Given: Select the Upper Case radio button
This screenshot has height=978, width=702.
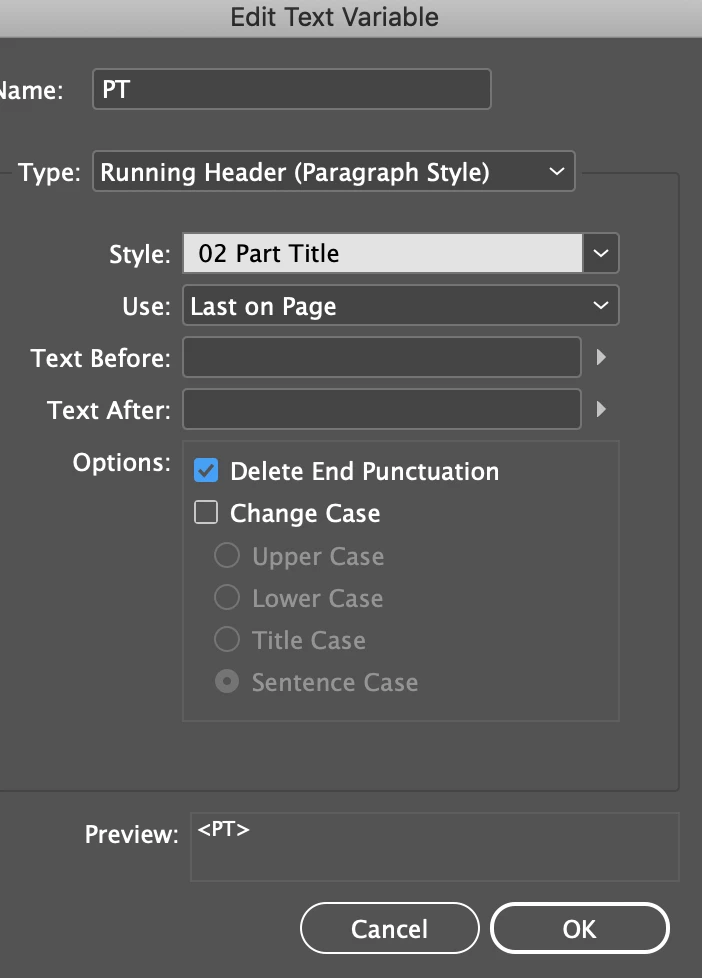Looking at the screenshot, I should click(x=227, y=555).
